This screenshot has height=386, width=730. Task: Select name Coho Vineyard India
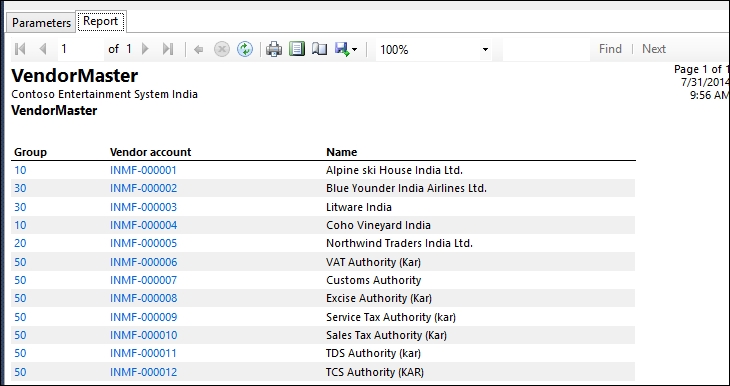(x=379, y=225)
